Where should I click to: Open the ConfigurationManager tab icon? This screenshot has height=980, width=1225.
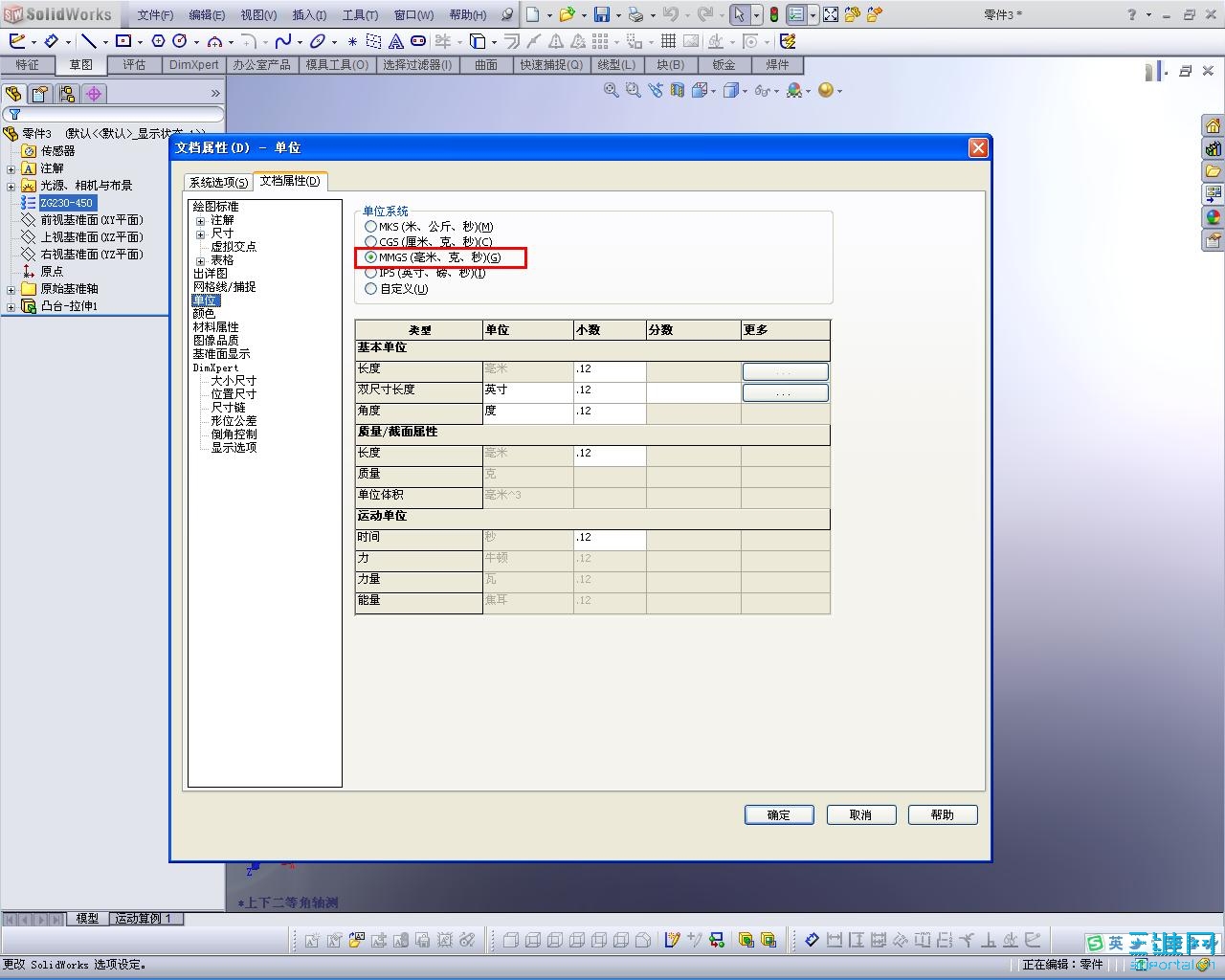66,93
